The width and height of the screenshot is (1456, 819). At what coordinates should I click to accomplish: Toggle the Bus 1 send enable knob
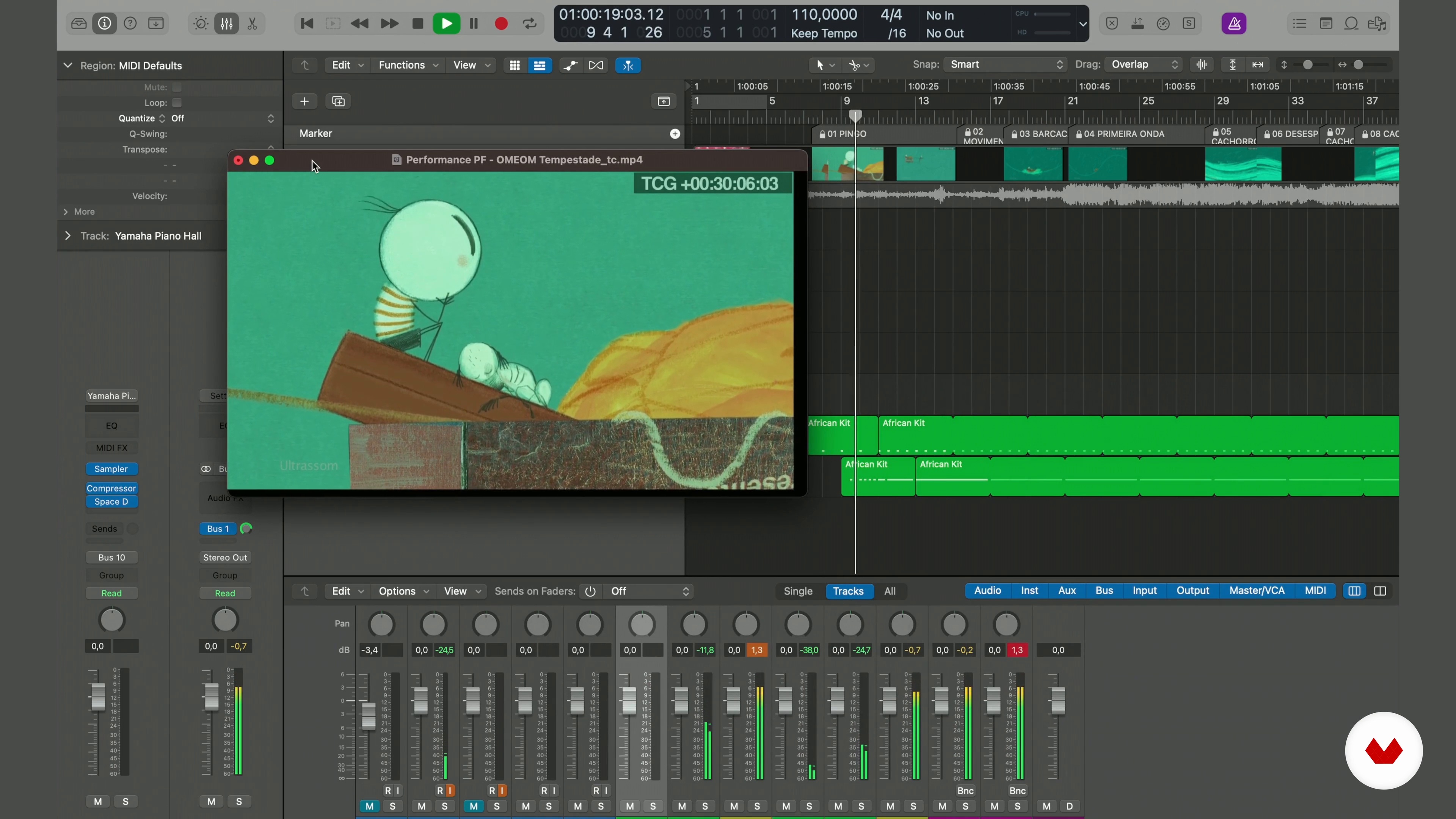(x=246, y=529)
